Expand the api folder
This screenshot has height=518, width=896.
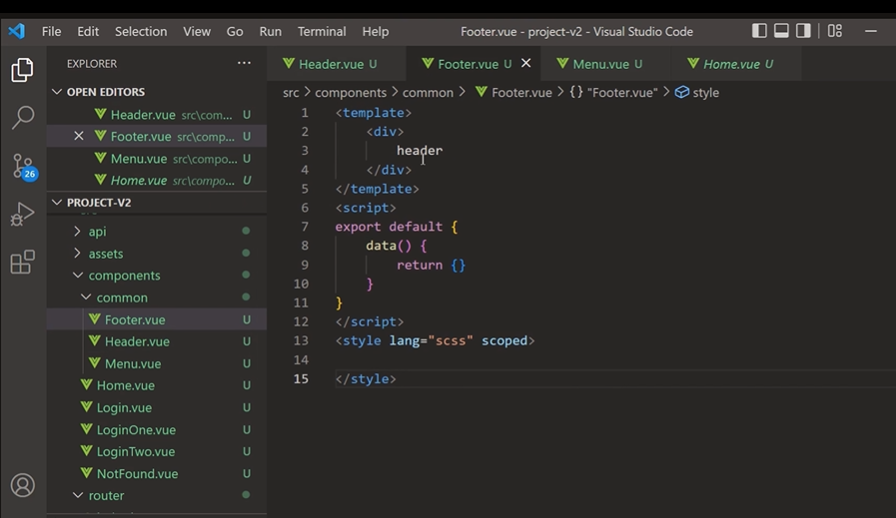(x=97, y=231)
